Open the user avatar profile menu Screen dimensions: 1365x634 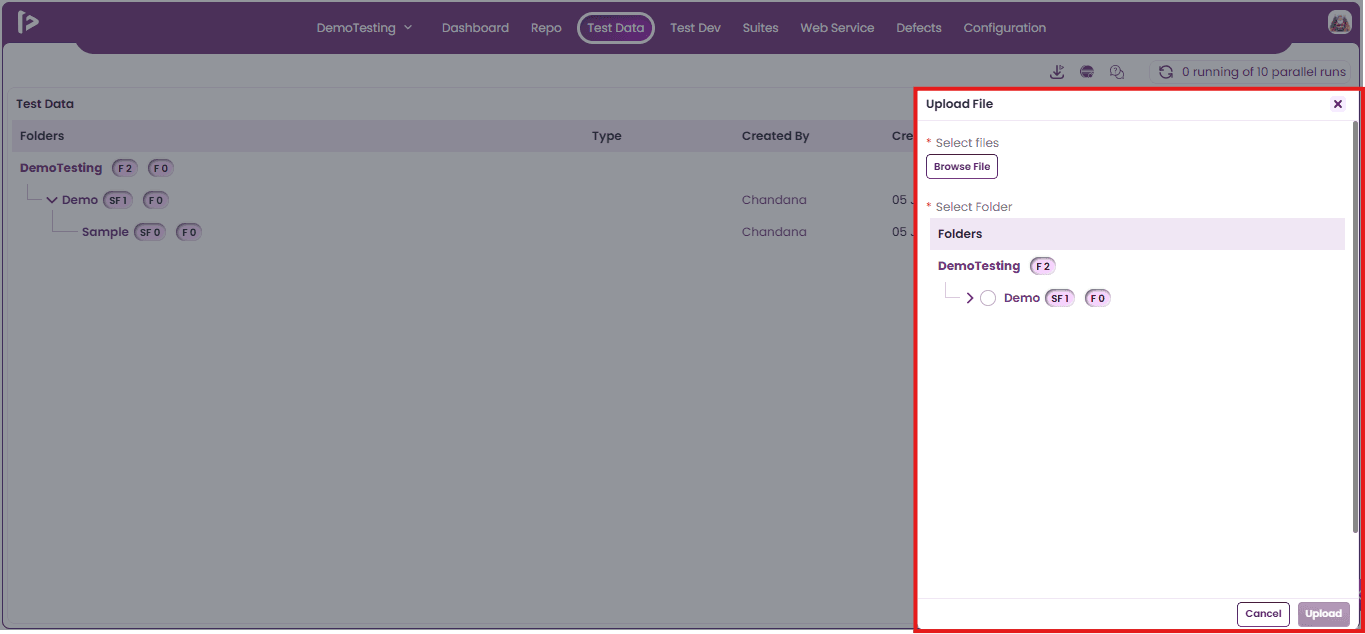click(1339, 22)
